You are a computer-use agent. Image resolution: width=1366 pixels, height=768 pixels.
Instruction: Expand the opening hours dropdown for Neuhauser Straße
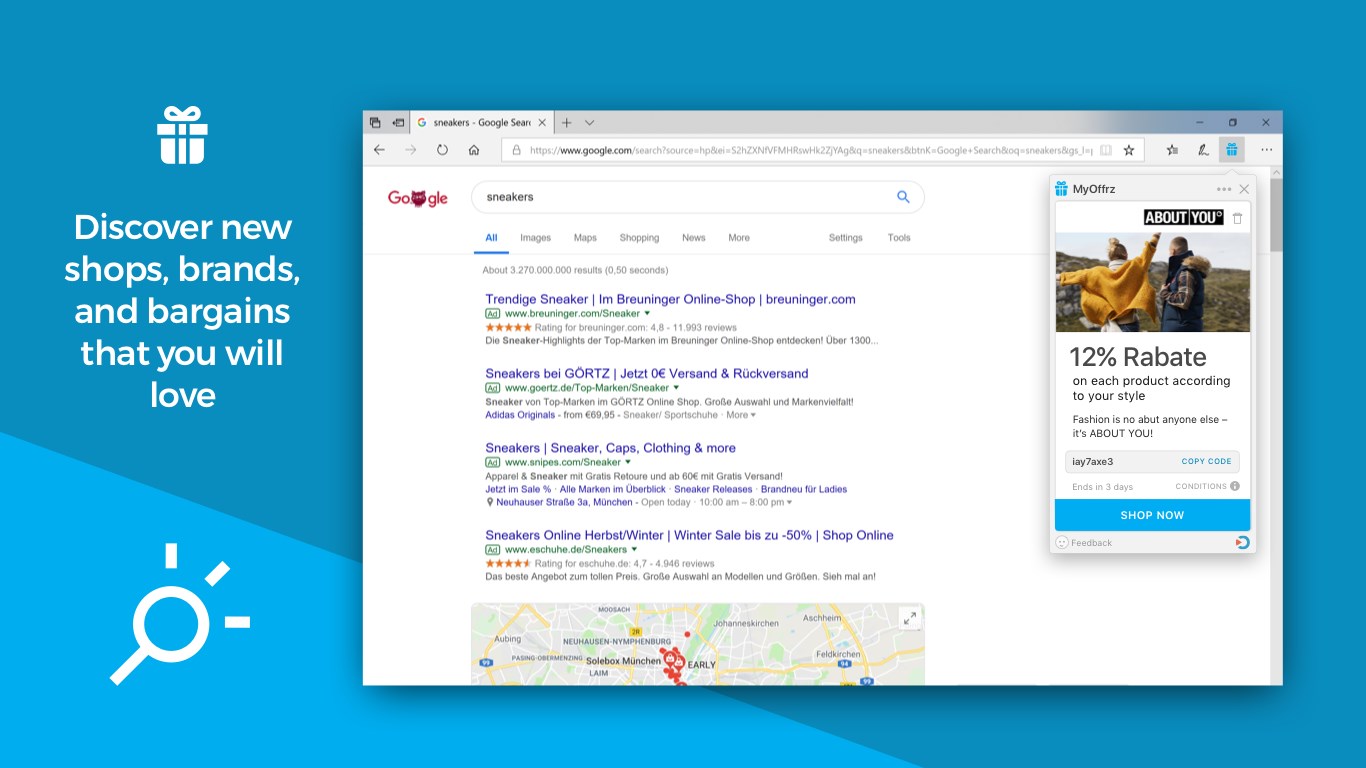(x=789, y=502)
